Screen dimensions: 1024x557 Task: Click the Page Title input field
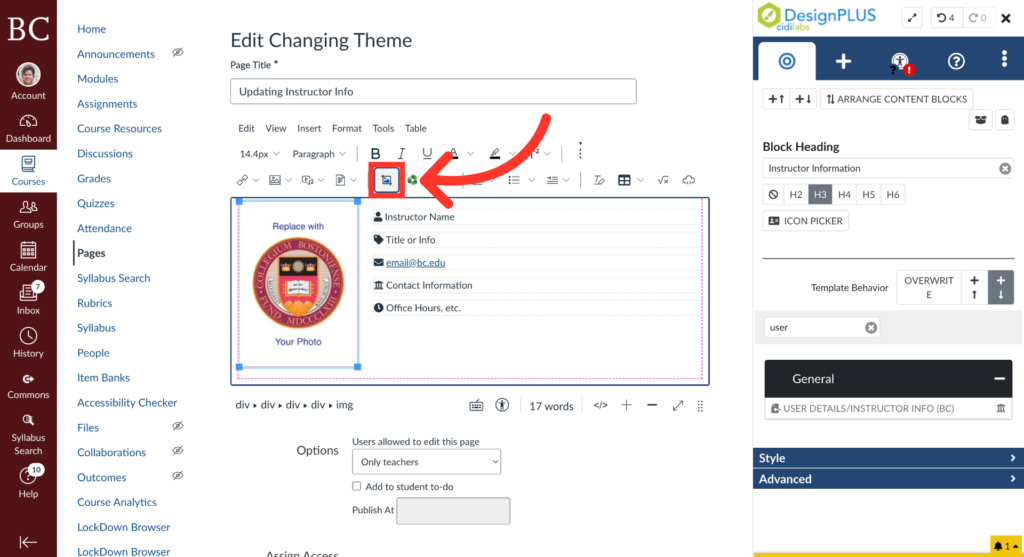click(x=433, y=91)
